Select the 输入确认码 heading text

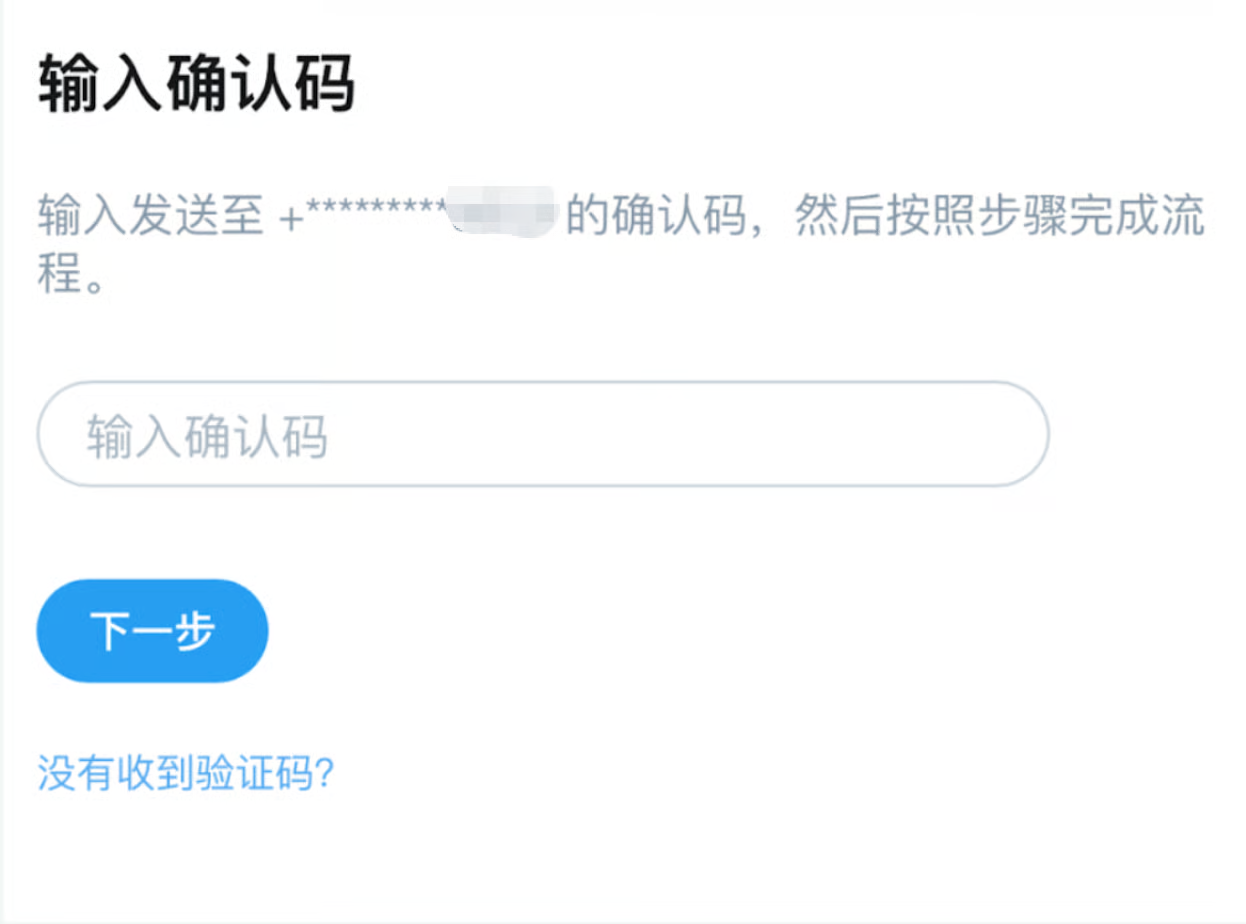point(197,85)
